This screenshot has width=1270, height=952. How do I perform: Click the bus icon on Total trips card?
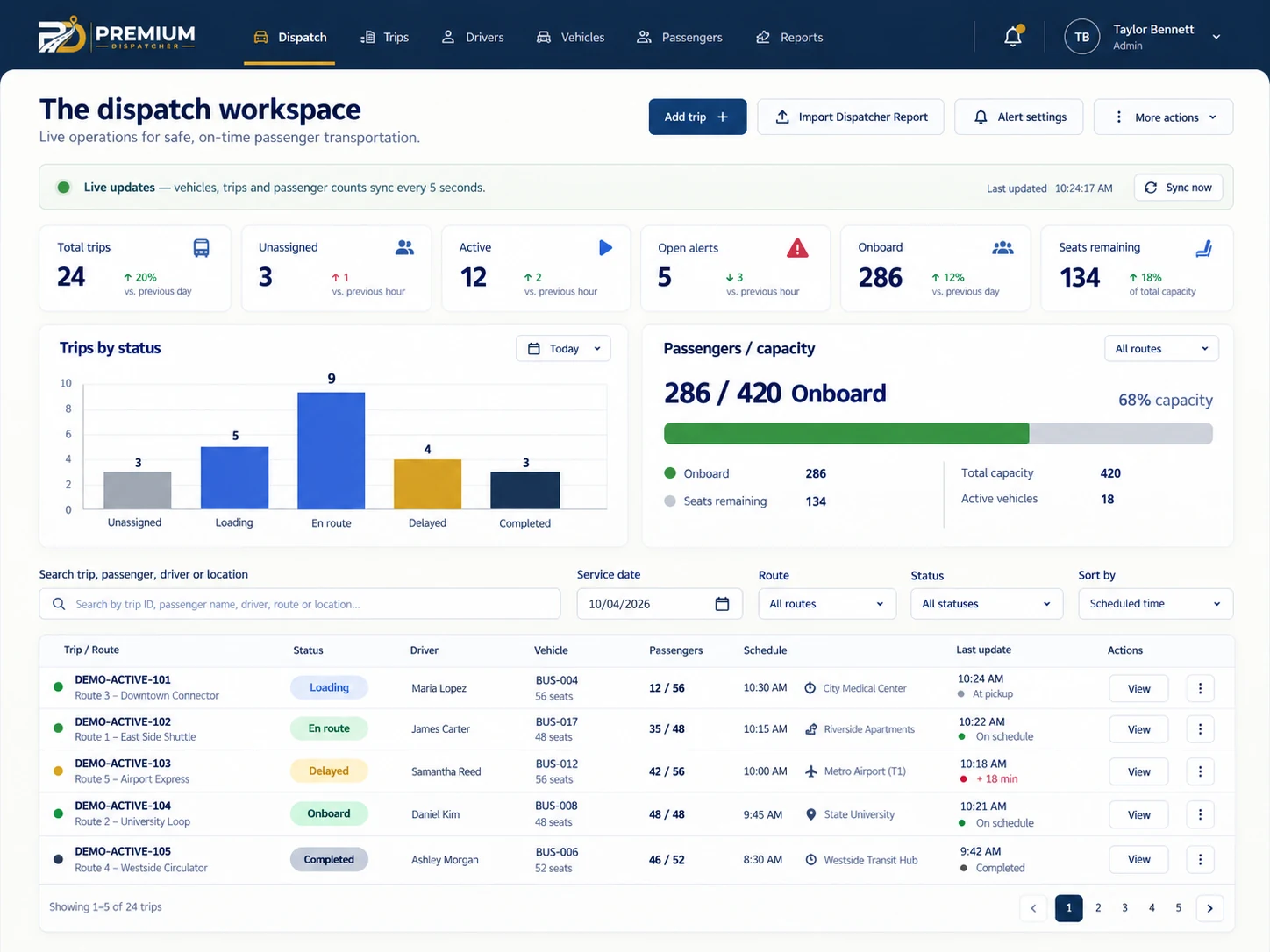click(x=201, y=248)
